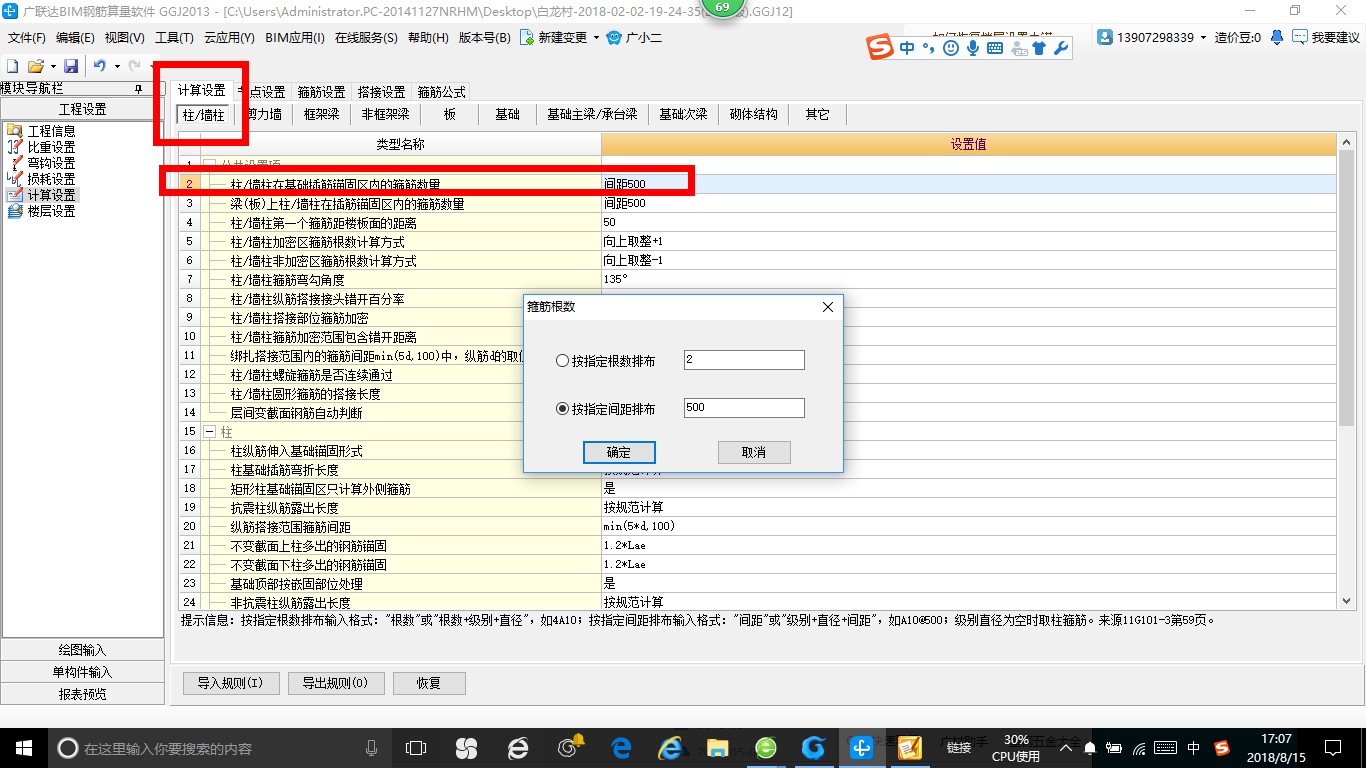Click the Sogou skin shirt icon
Viewport: 1366px width, 768px height.
[1038, 47]
